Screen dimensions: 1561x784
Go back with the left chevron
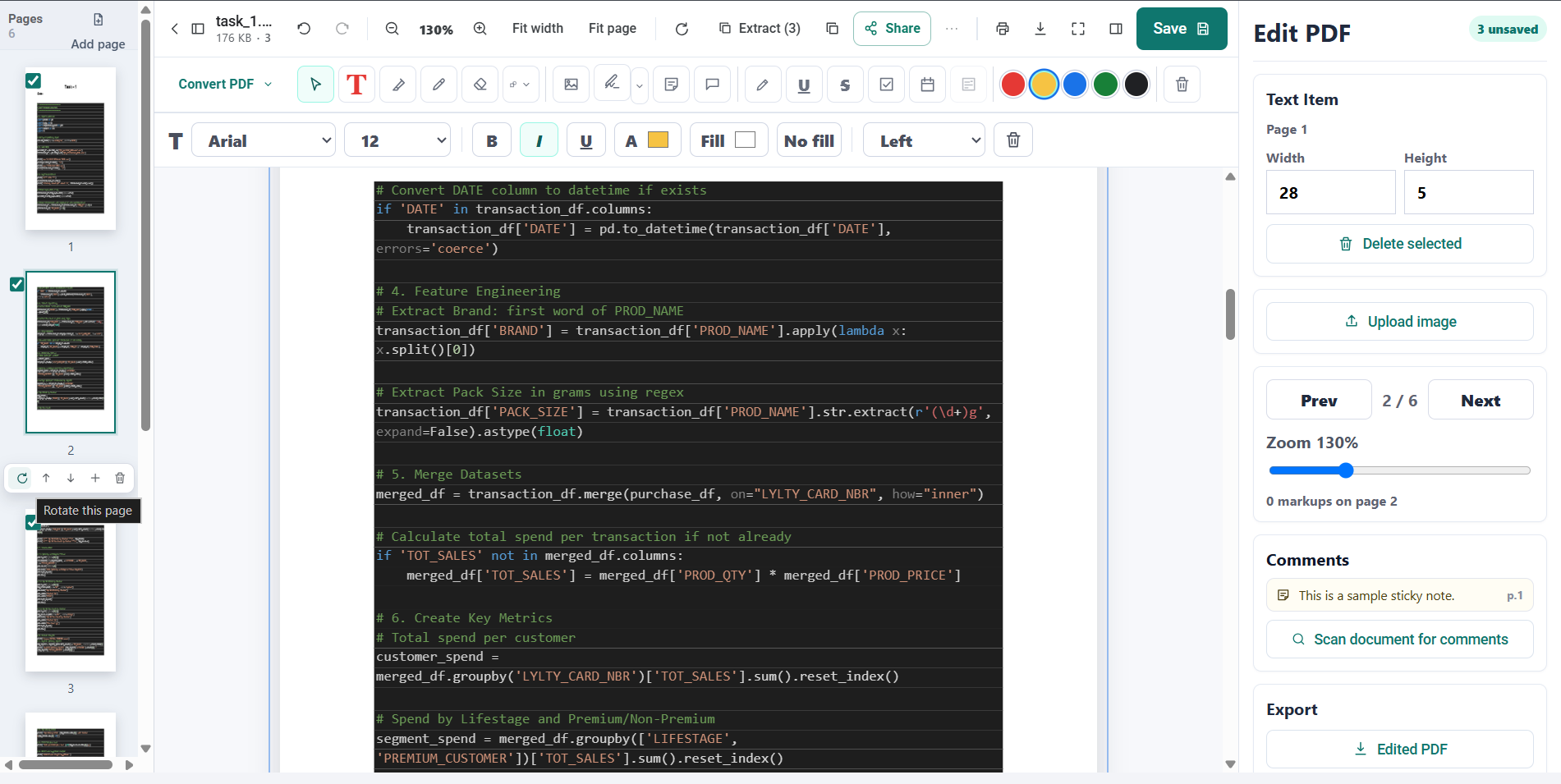tap(174, 29)
